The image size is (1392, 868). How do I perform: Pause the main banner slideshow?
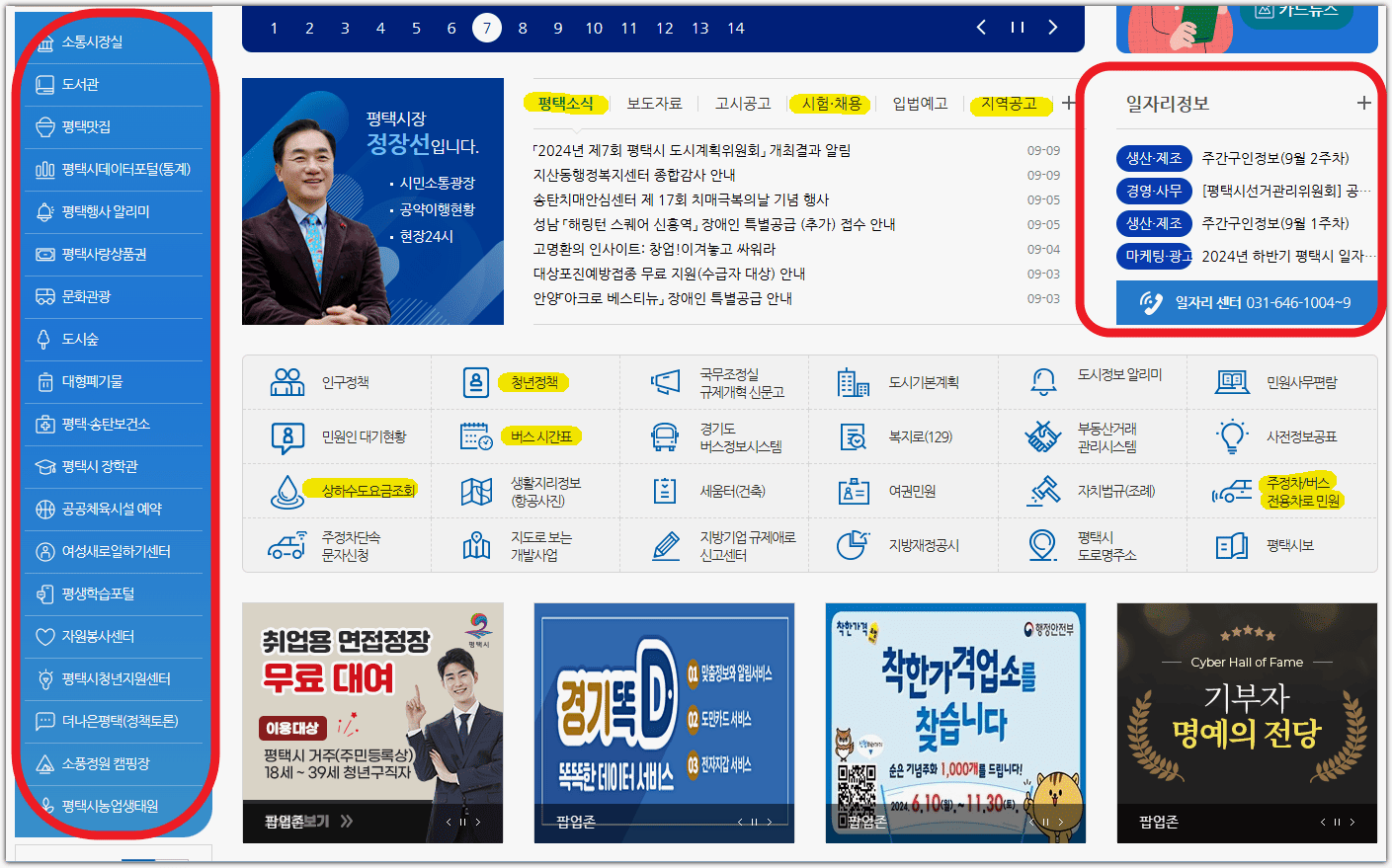tap(1017, 28)
